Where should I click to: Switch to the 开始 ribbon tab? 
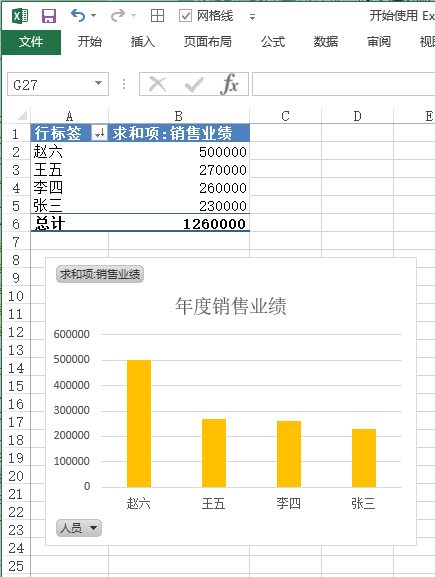(89, 42)
